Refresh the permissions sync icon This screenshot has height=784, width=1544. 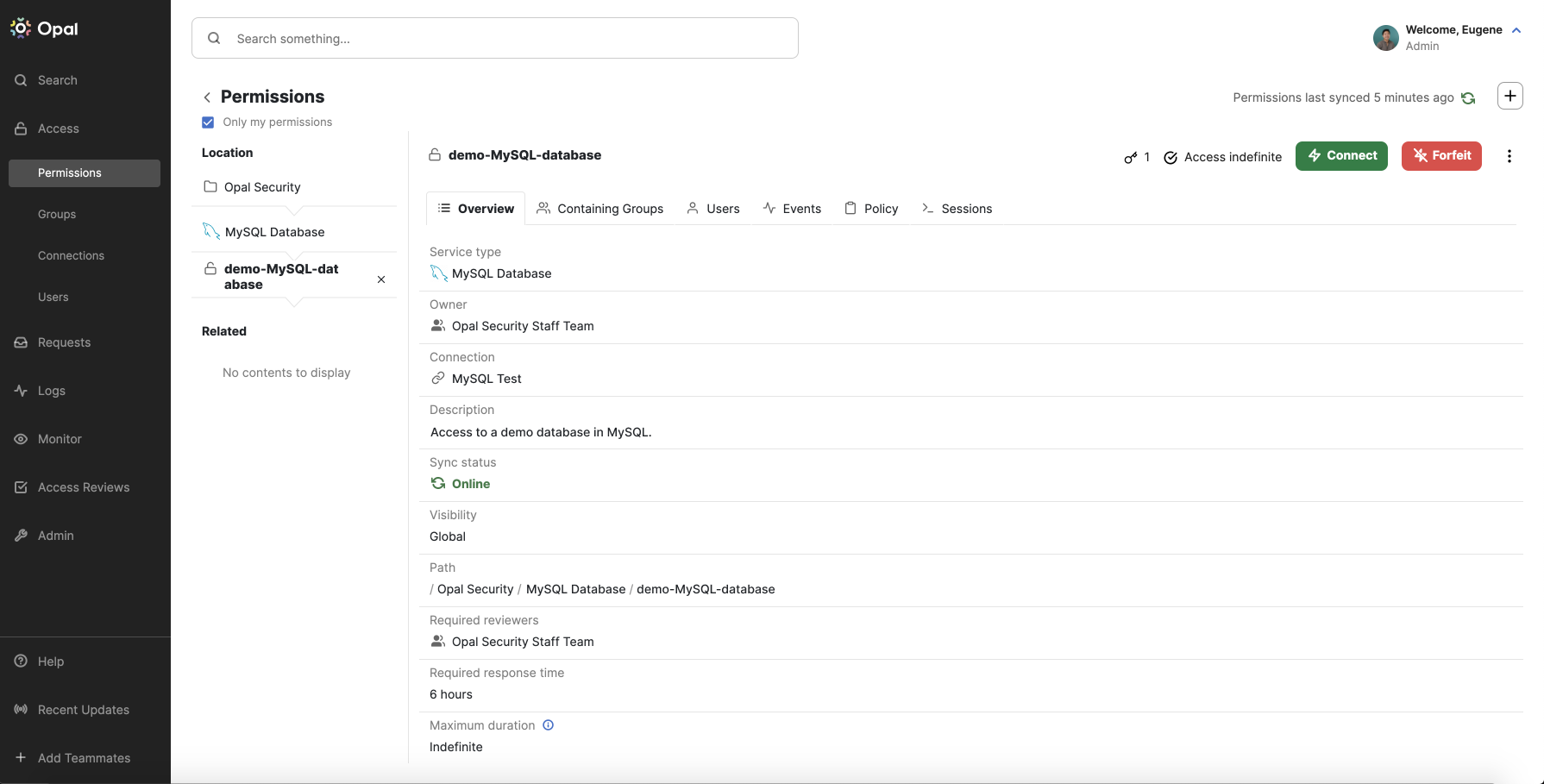point(1468,98)
